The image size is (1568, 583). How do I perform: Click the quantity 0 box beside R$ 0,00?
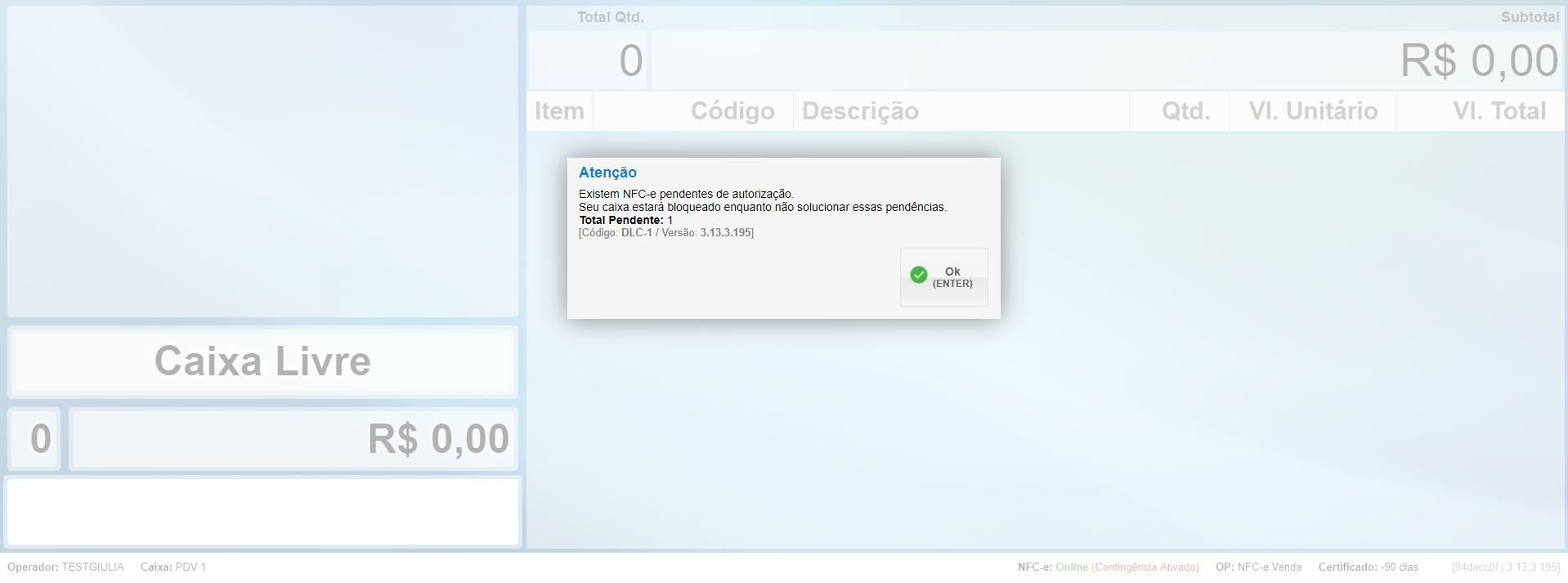(34, 439)
